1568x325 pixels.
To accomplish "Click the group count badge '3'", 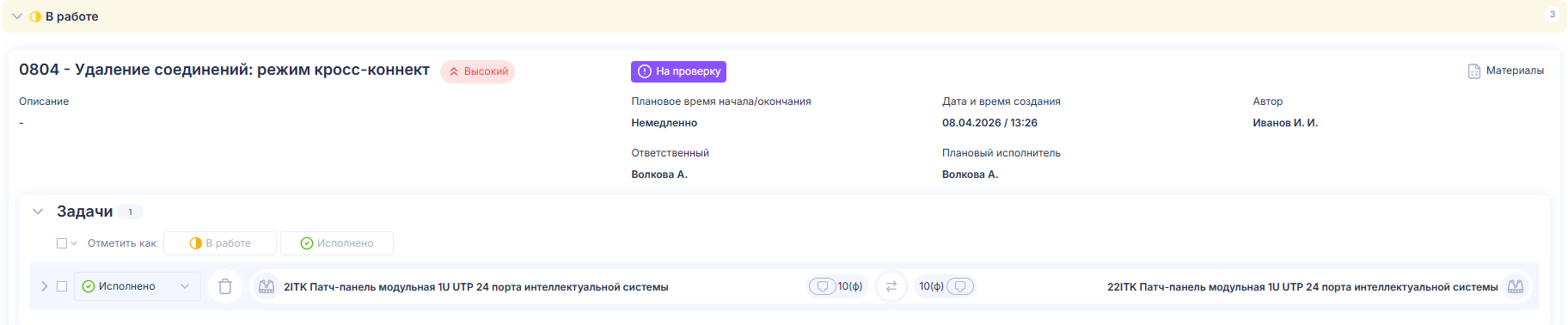I will [1552, 15].
